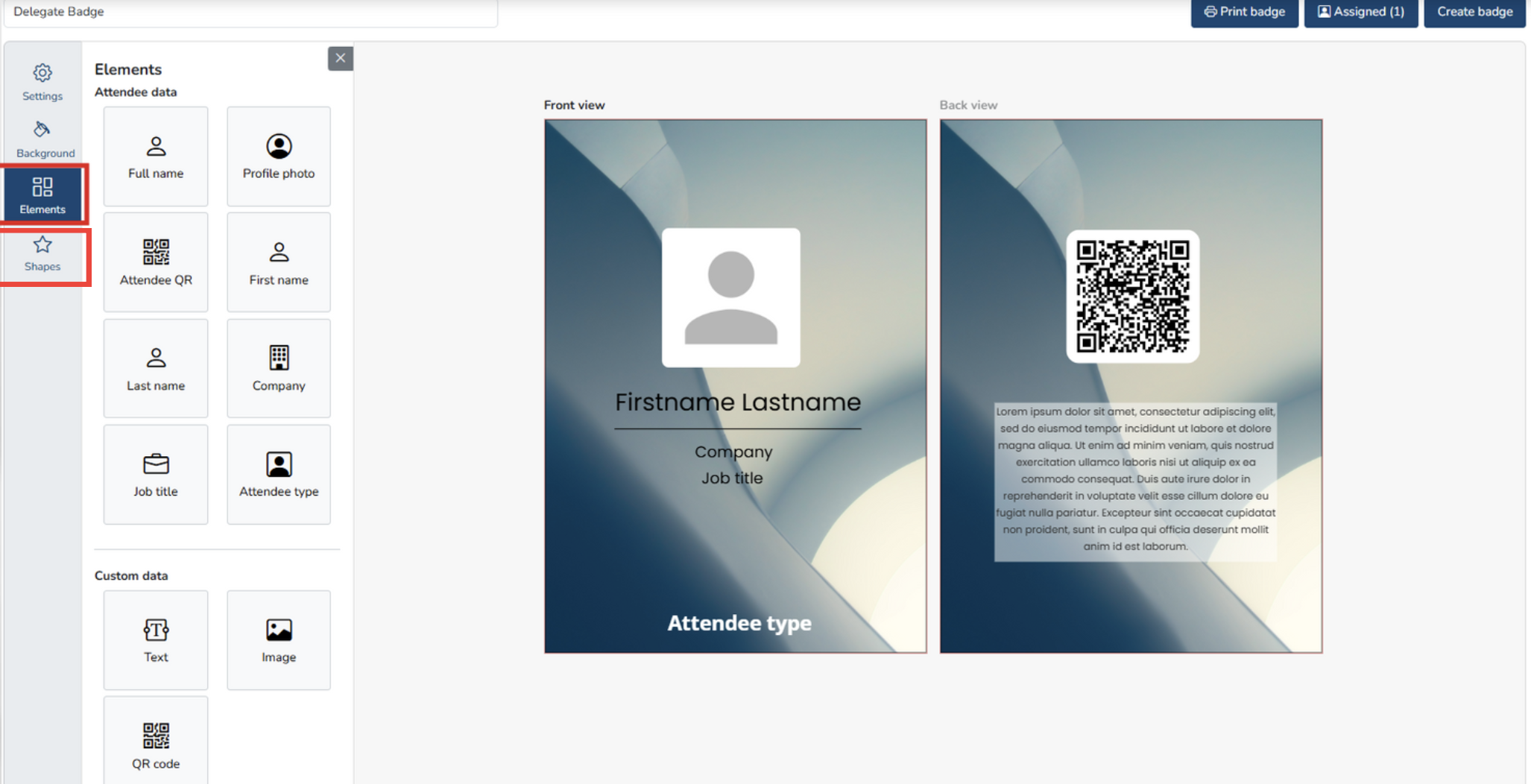Insert a custom Image element

point(278,639)
